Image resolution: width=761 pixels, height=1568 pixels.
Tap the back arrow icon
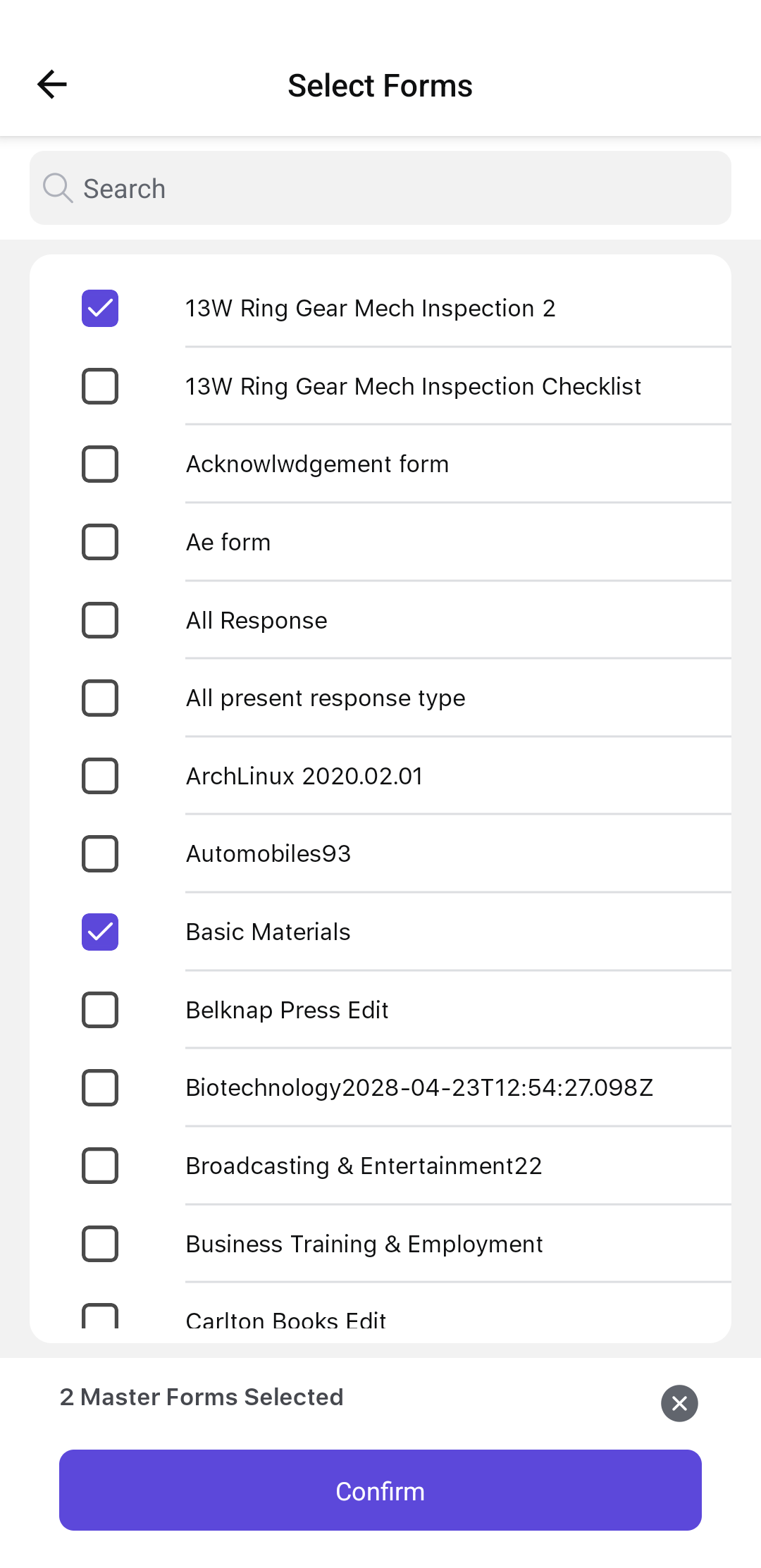(52, 85)
